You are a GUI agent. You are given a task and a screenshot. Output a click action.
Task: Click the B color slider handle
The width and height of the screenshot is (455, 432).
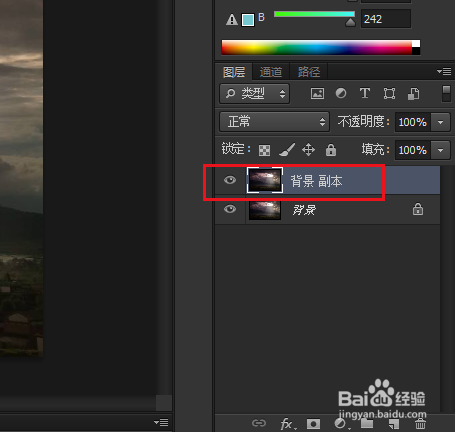[x=350, y=22]
